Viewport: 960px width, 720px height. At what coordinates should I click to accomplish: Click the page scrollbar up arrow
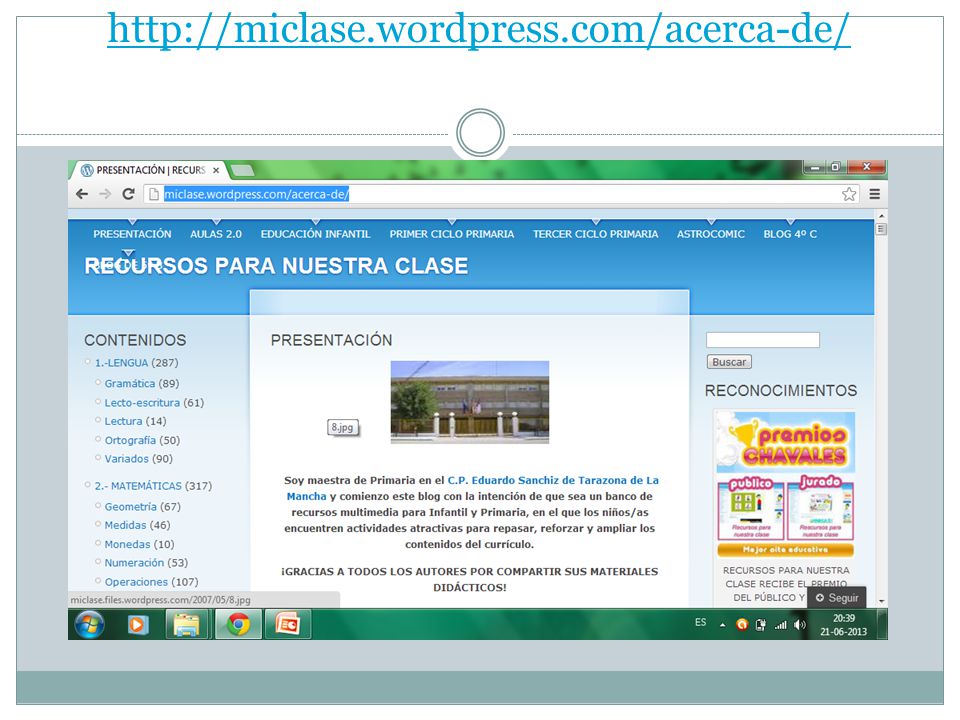pyautogui.click(x=881, y=216)
